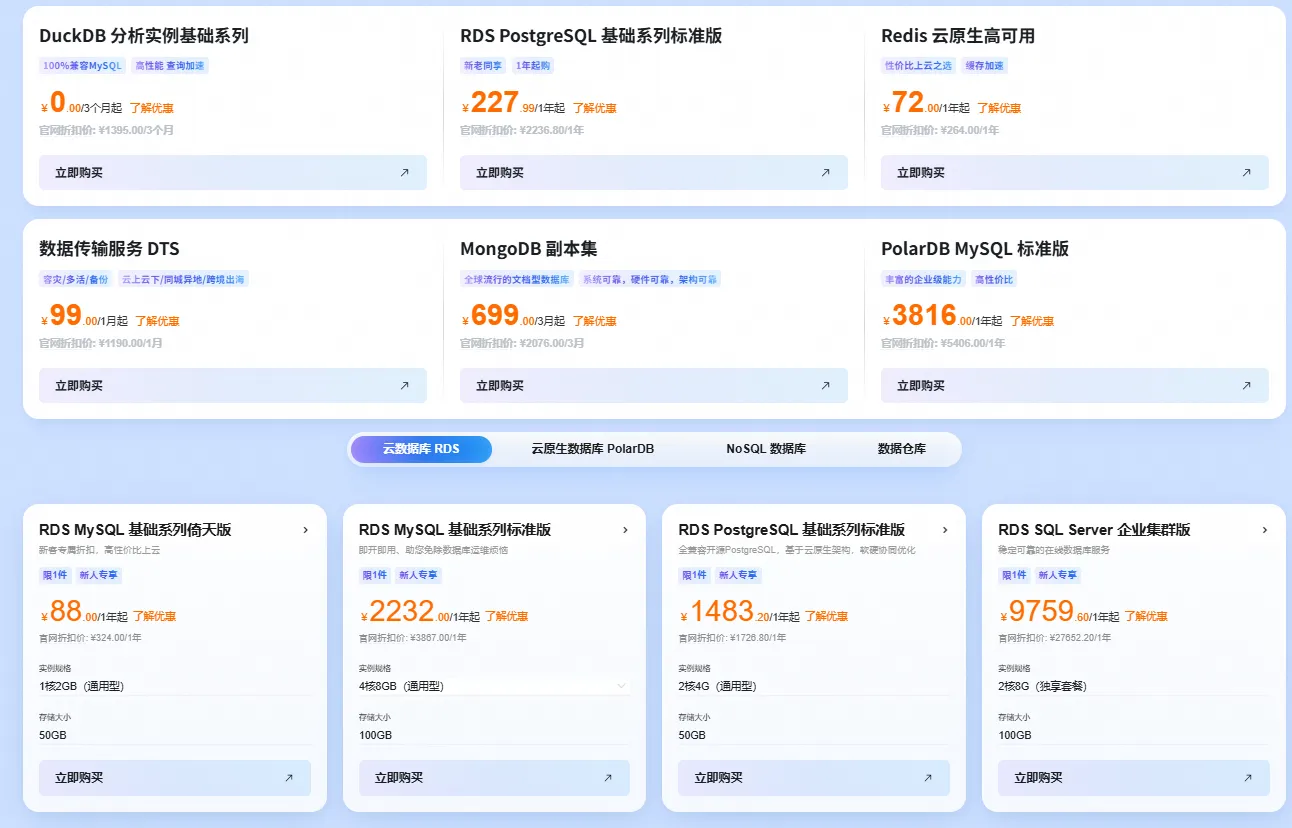View 了解优惠 next to the ¥1483.20 price
The width and height of the screenshot is (1292, 828).
826,617
